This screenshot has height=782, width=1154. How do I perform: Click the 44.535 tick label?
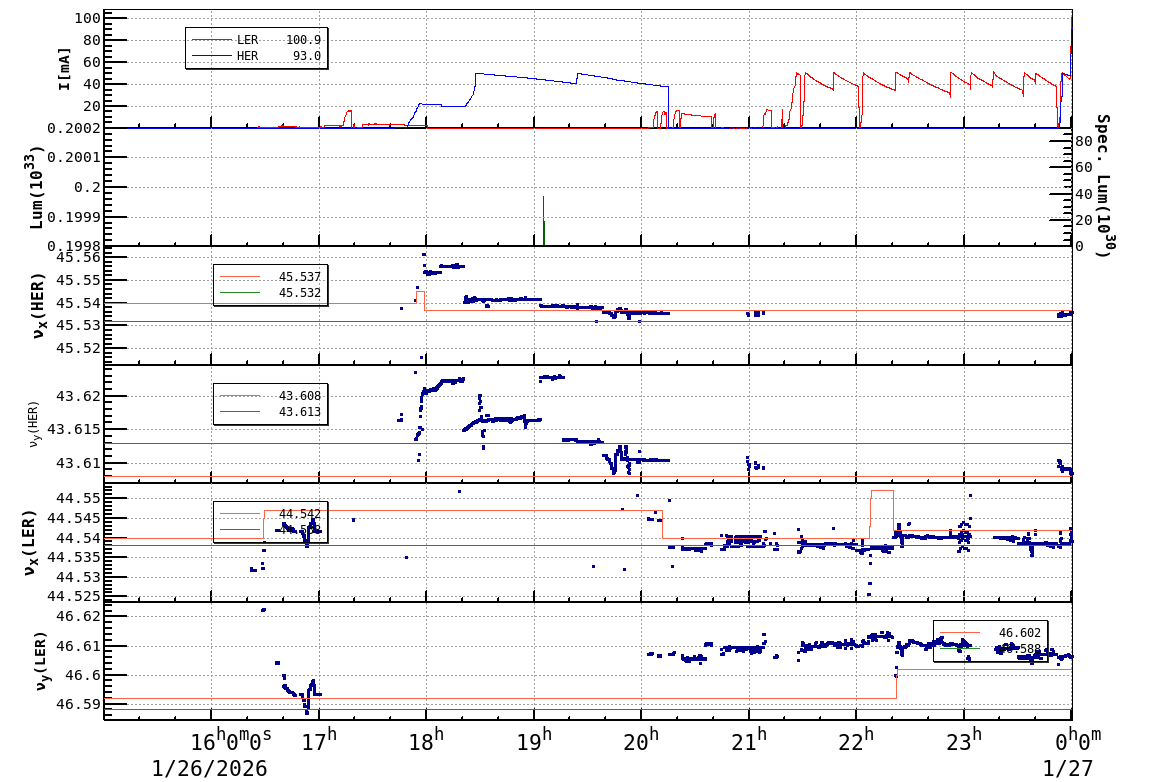[x=74, y=558]
